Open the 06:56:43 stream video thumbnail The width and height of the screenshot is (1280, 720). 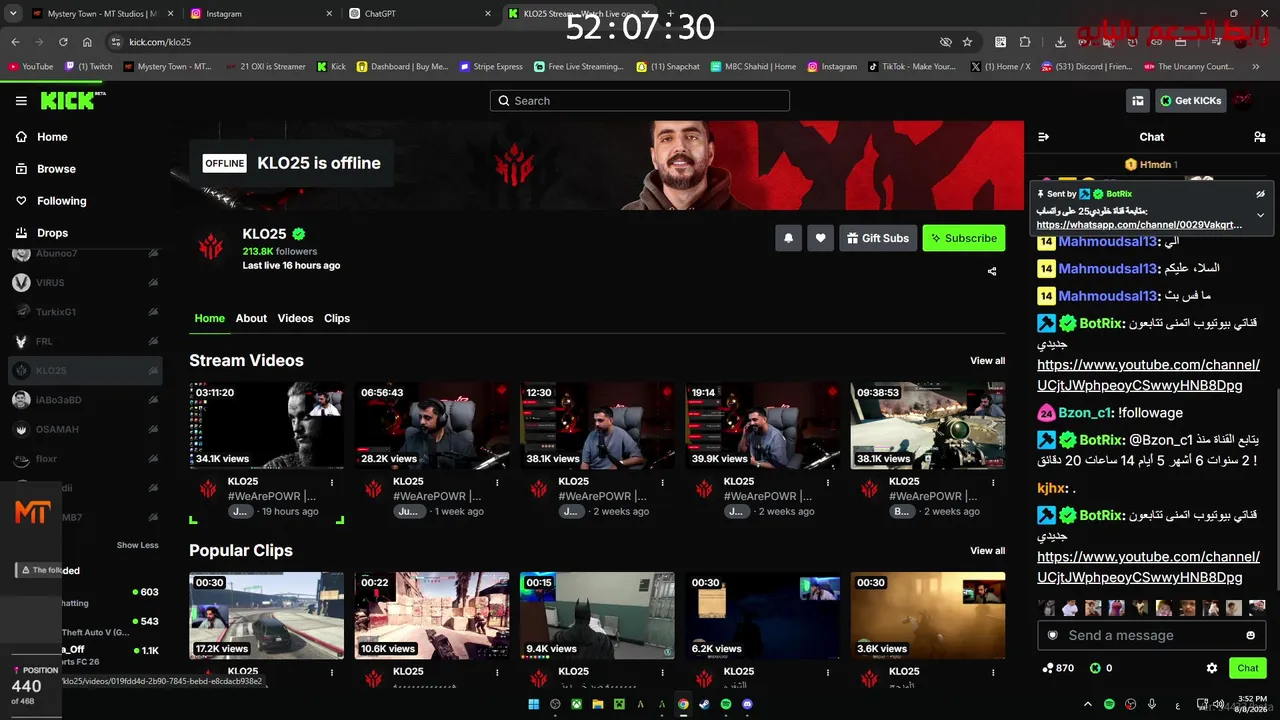pos(432,425)
